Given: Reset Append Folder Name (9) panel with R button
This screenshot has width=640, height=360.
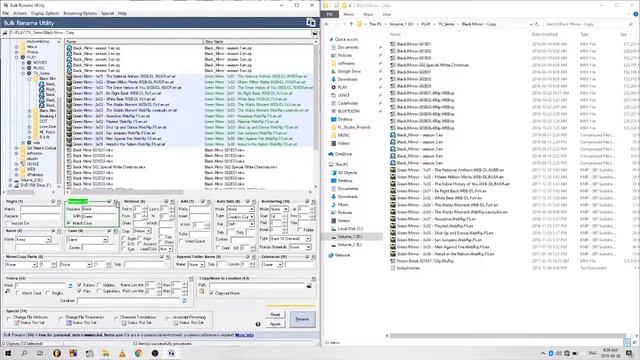Looking at the screenshot, I should pos(254,257).
